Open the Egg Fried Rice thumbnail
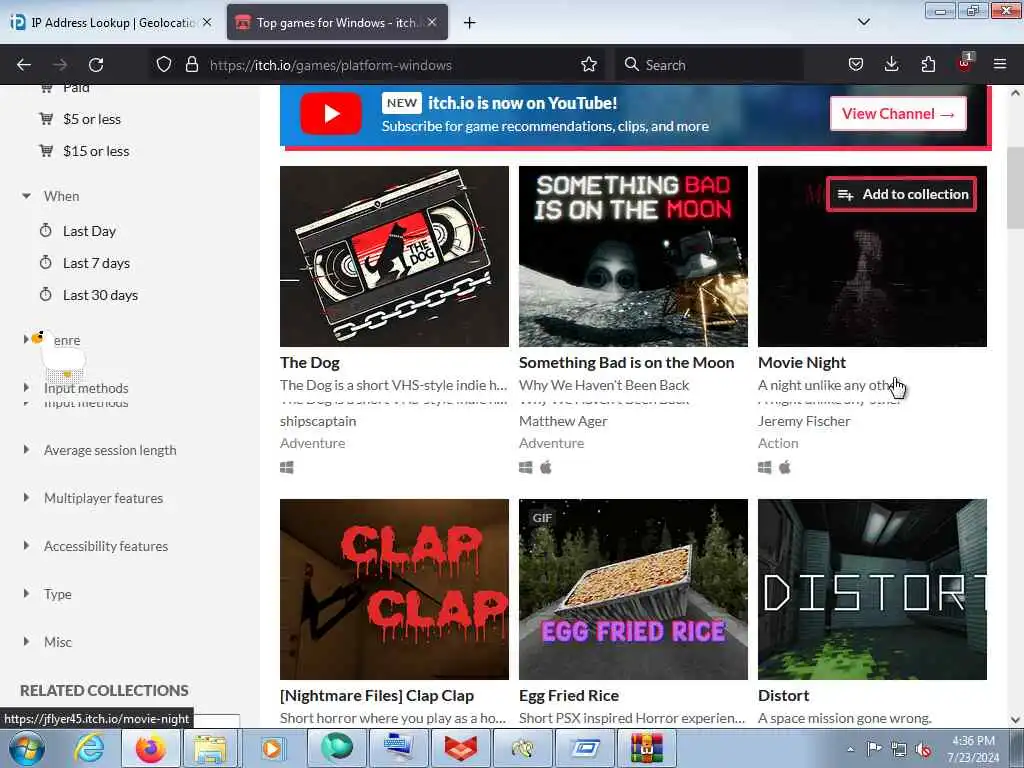This screenshot has height=768, width=1024. pos(633,589)
